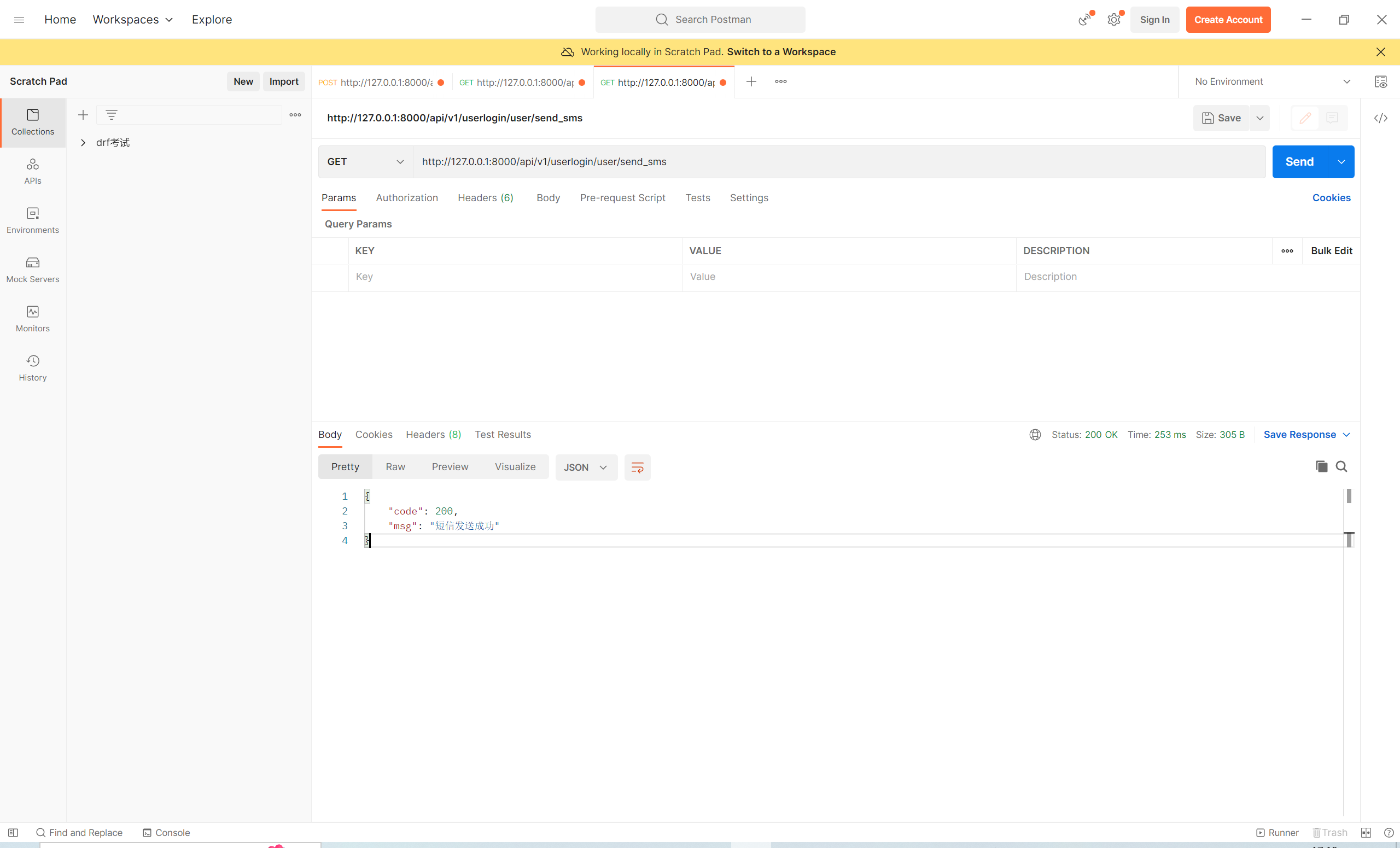Switch to the Authorization tab
Screen dimensions: 1400x848
(406, 198)
